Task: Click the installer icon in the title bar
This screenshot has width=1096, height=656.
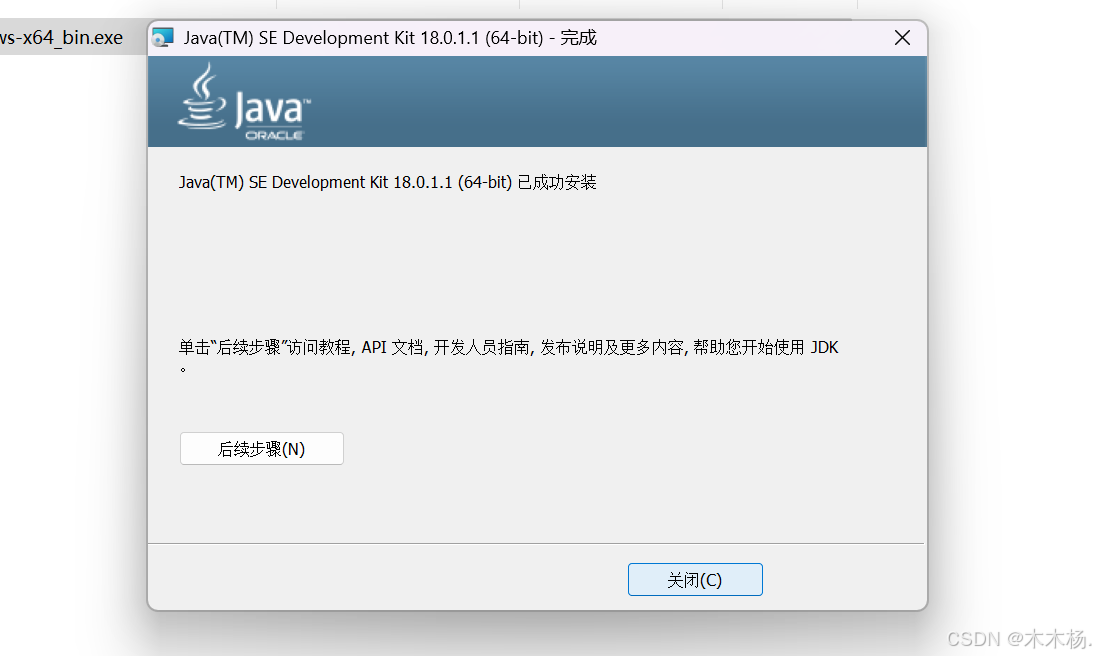Action: pyautogui.click(x=163, y=38)
